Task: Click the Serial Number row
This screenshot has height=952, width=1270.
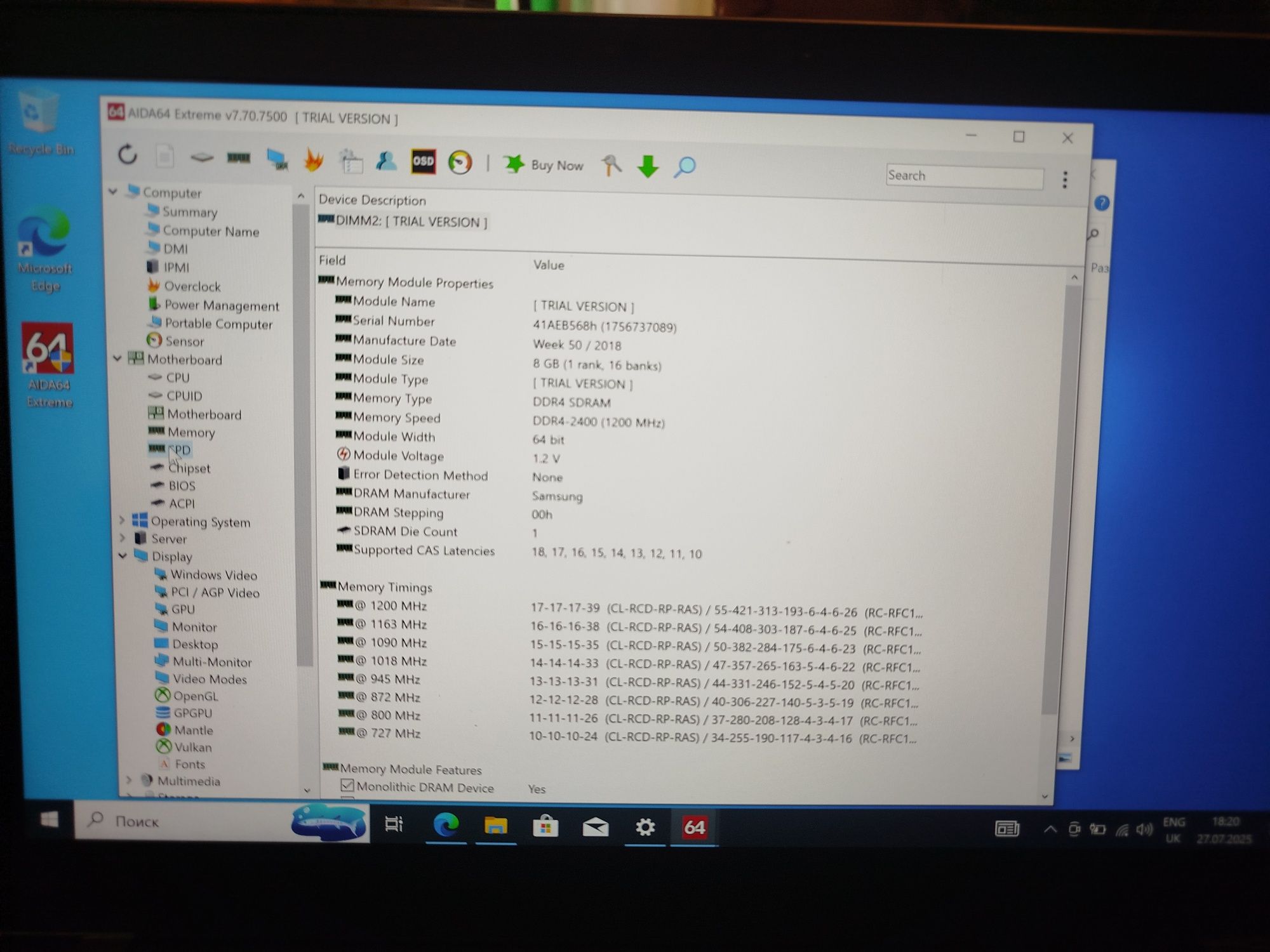Action: point(506,324)
